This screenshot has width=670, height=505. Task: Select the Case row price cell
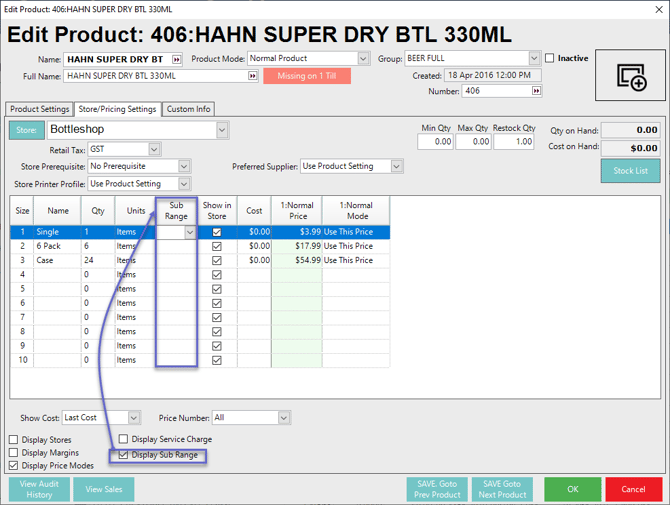297,260
